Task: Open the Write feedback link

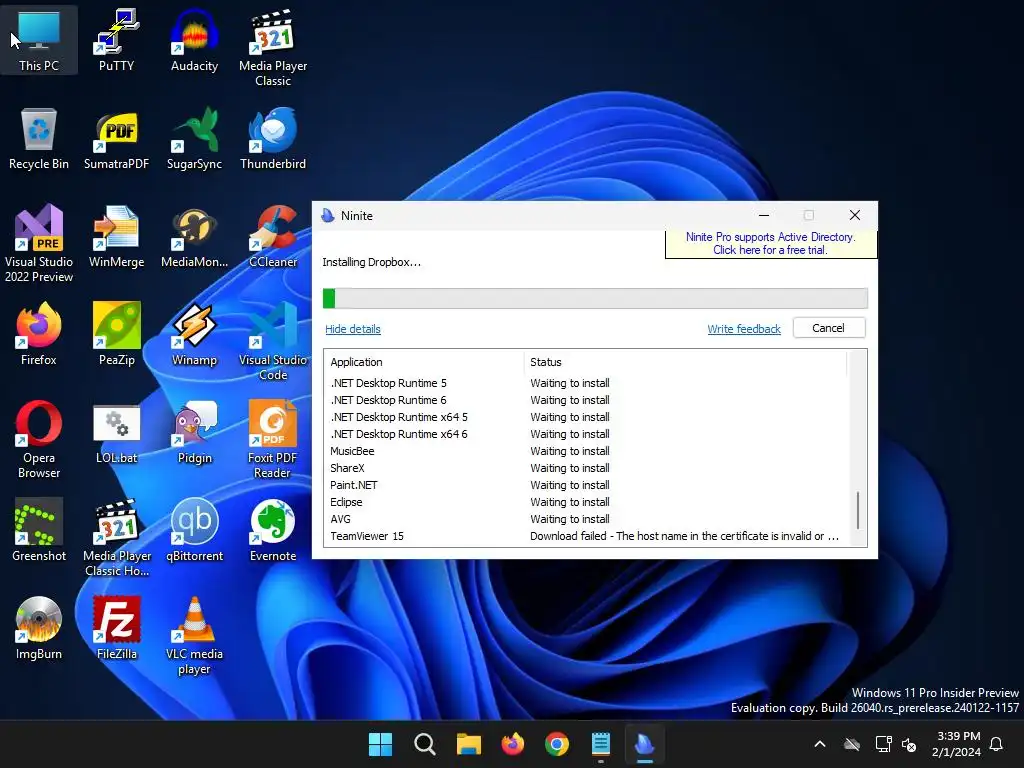Action: (x=744, y=328)
